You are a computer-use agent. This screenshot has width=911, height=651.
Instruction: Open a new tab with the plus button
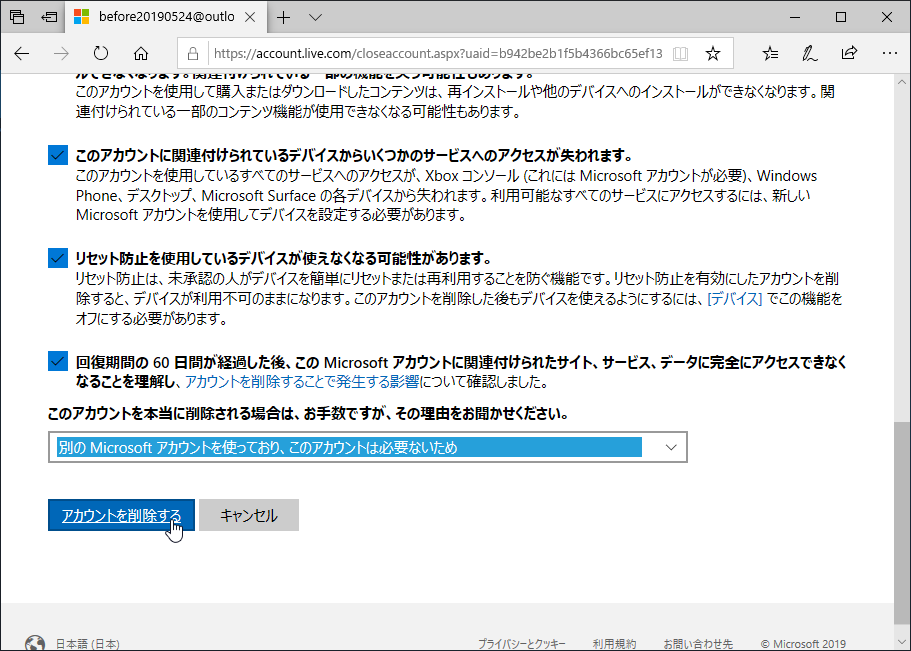pos(284,17)
